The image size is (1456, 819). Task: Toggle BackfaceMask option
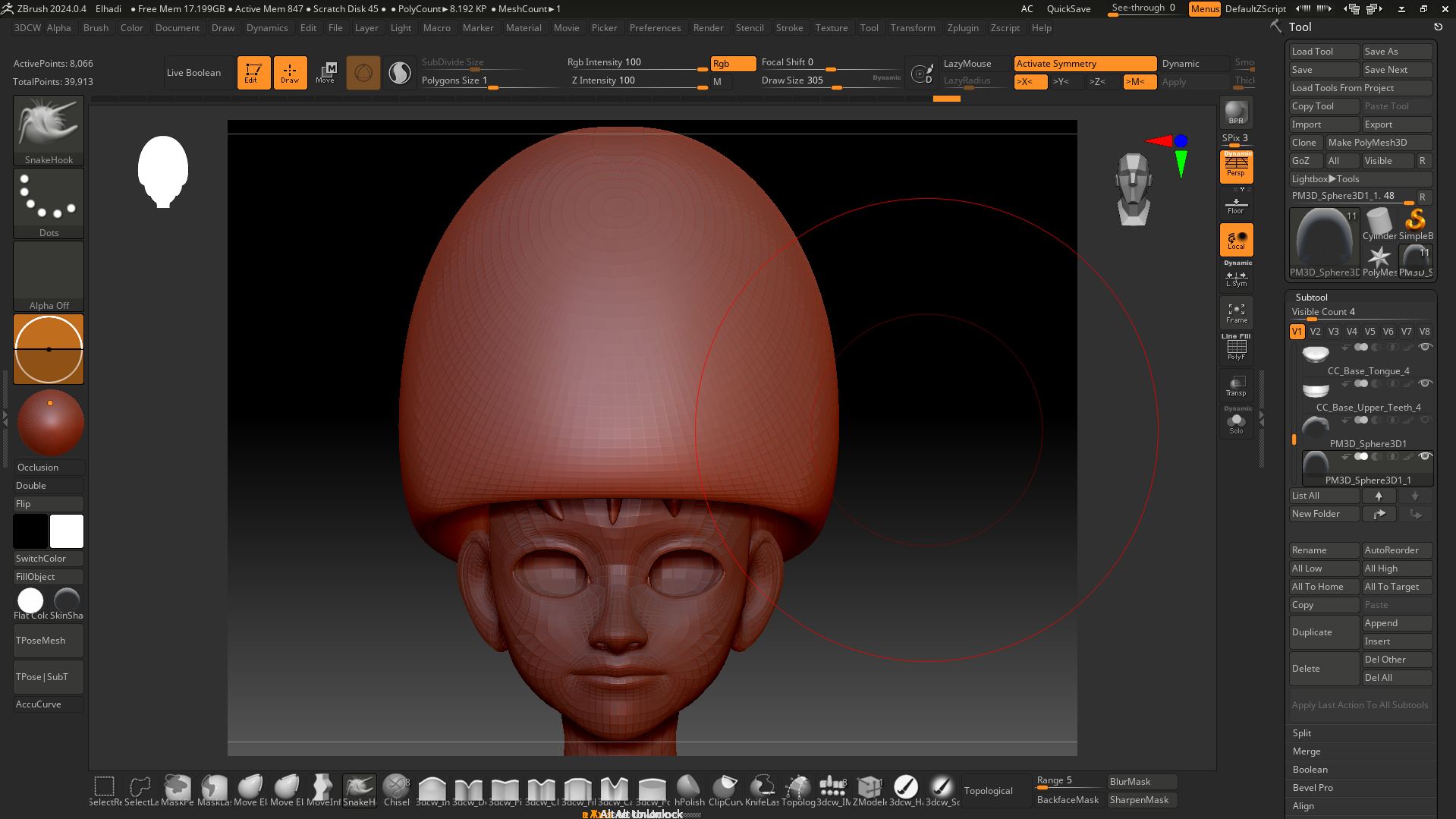[x=1068, y=800]
